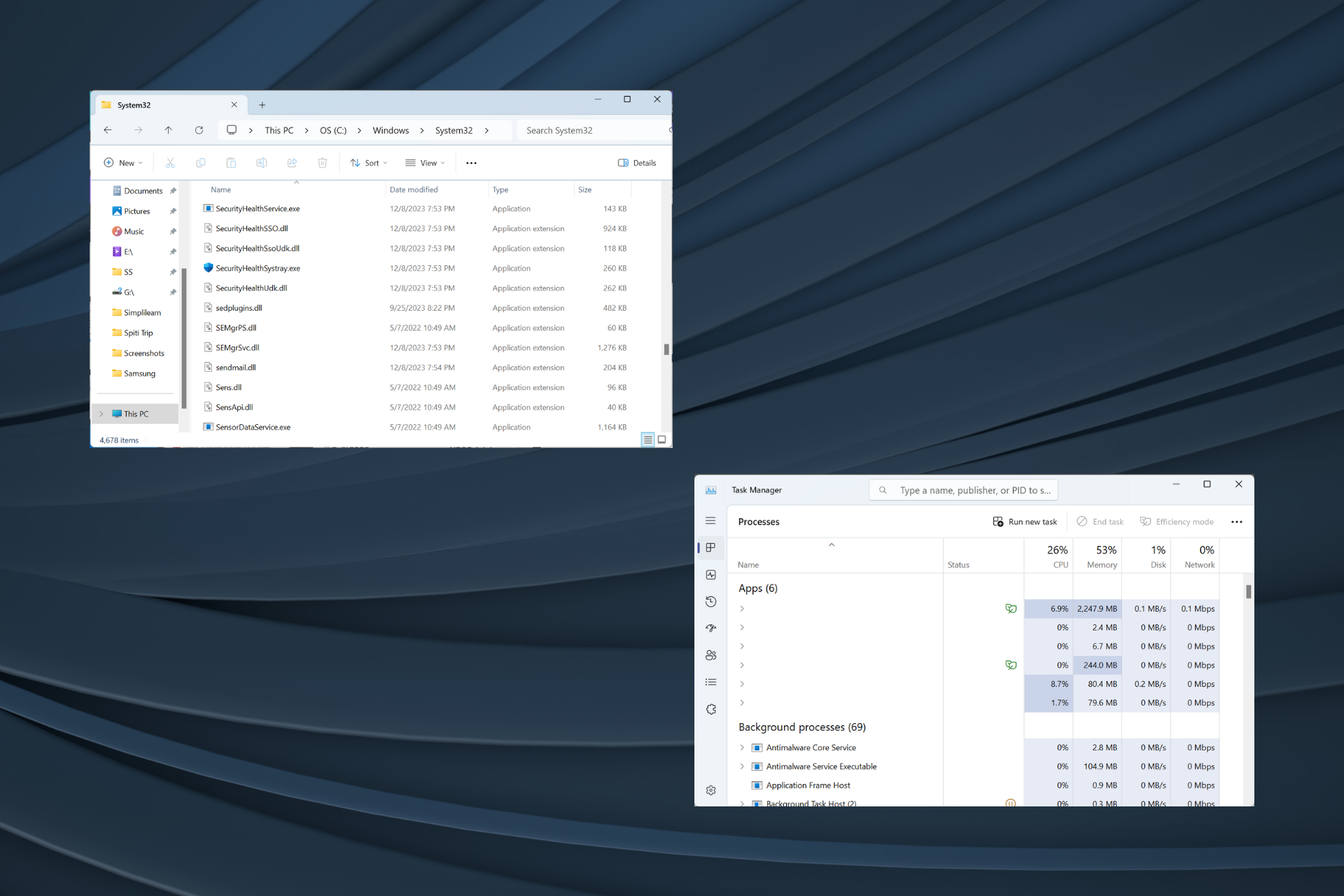
Task: Click the Search System32 field
Action: pos(594,131)
